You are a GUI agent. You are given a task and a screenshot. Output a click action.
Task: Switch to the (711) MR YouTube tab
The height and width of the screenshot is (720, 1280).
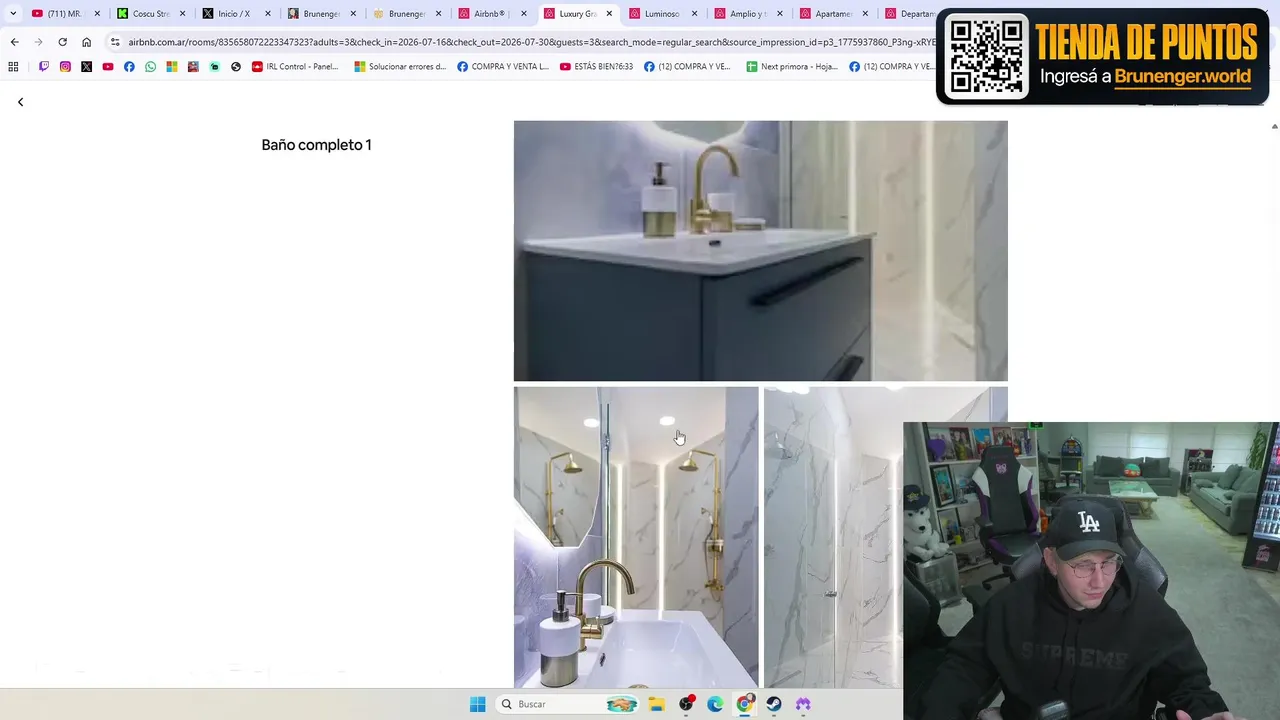tap(66, 14)
